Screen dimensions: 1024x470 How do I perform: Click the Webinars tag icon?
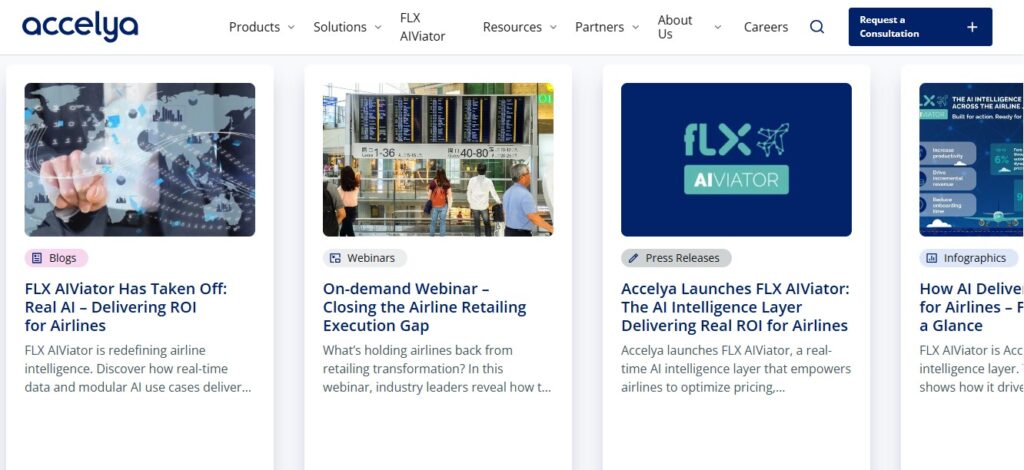[x=335, y=258]
